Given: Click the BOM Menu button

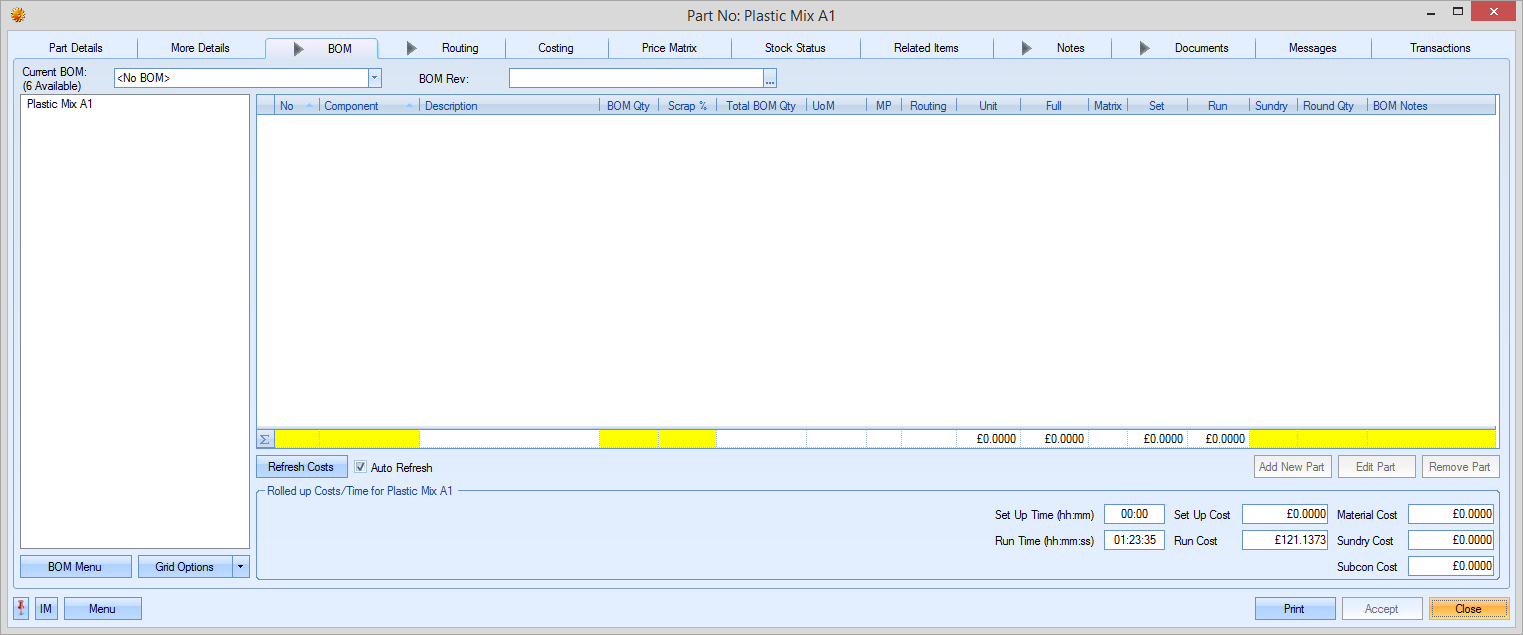Looking at the screenshot, I should pyautogui.click(x=75, y=567).
